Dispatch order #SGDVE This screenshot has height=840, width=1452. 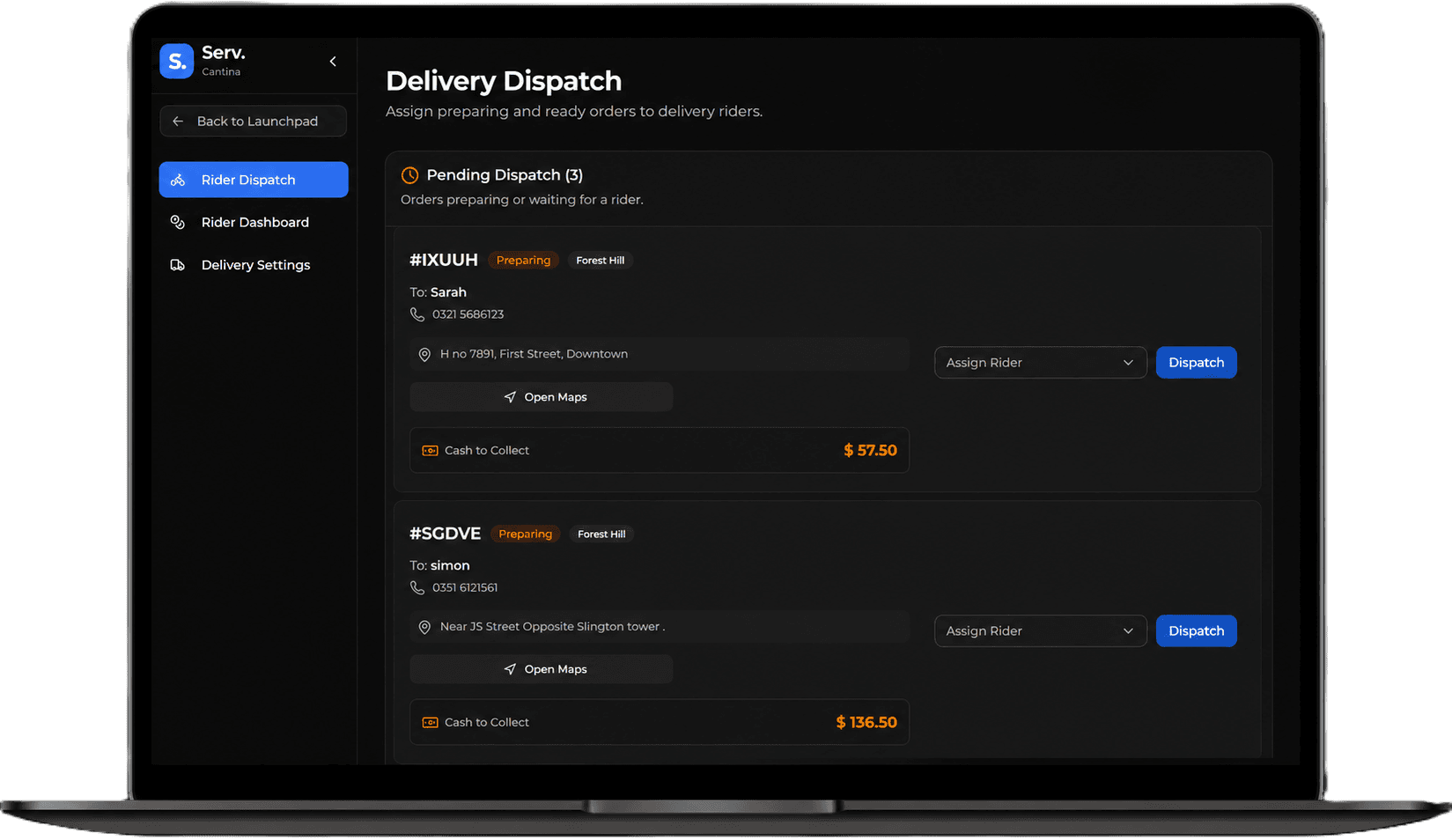tap(1196, 631)
